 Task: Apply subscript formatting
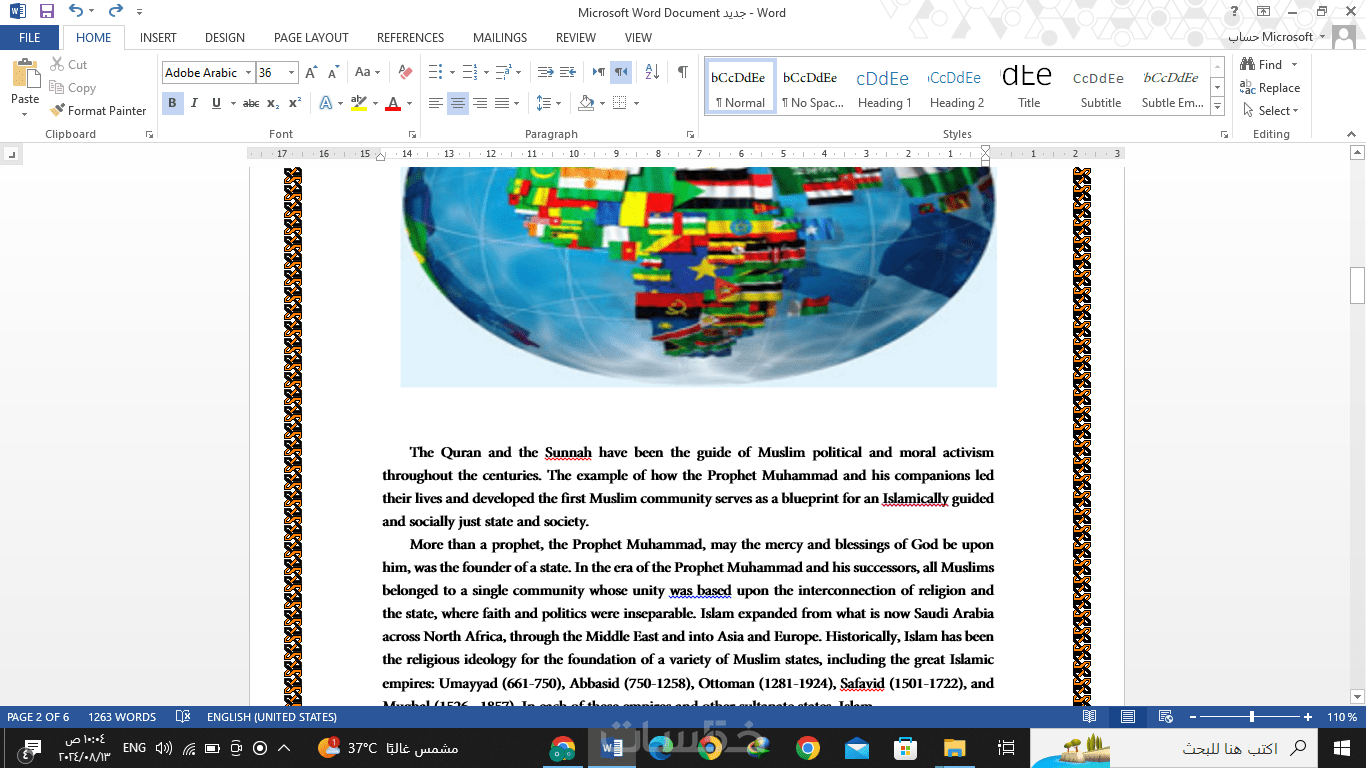coord(275,103)
